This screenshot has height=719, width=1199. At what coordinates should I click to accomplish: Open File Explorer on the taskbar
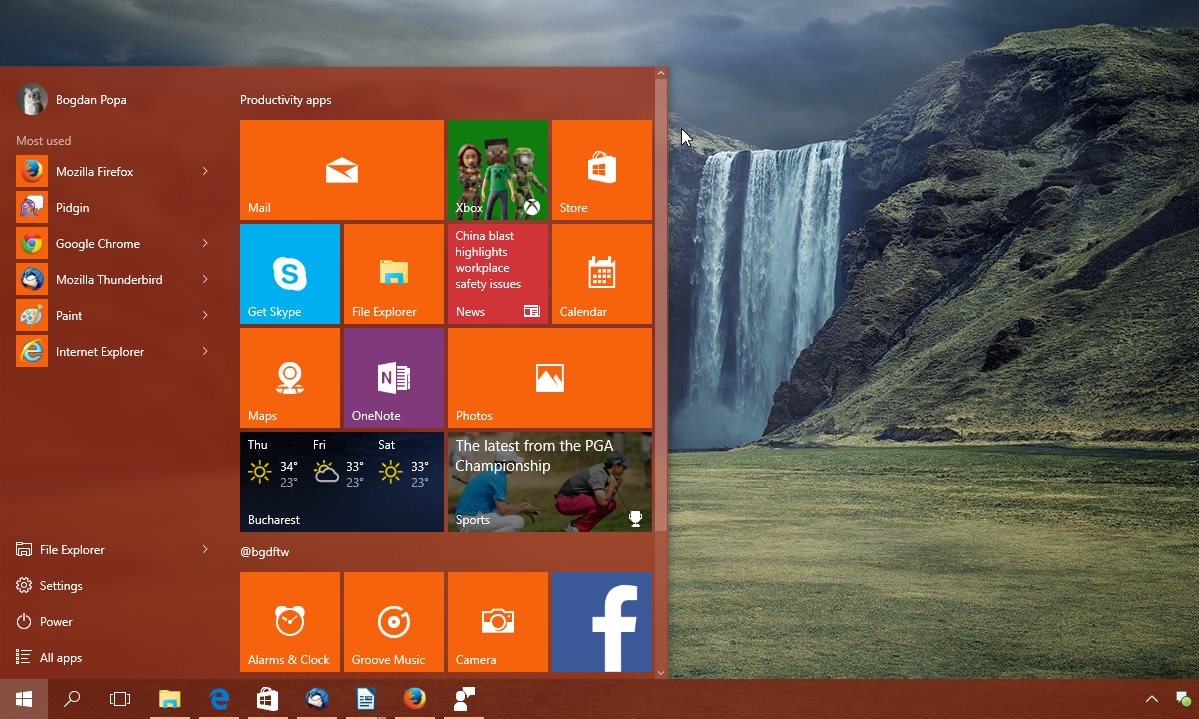[170, 699]
